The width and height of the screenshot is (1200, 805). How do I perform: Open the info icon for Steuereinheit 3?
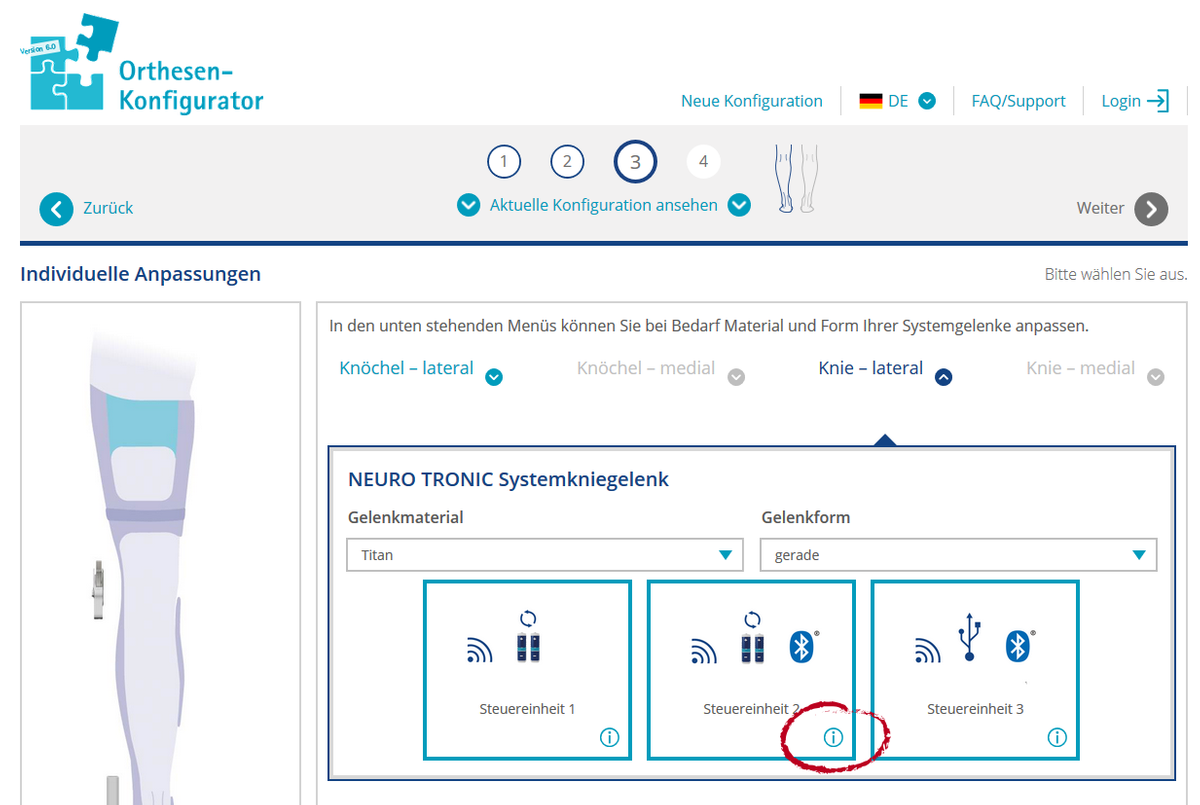[1057, 738]
